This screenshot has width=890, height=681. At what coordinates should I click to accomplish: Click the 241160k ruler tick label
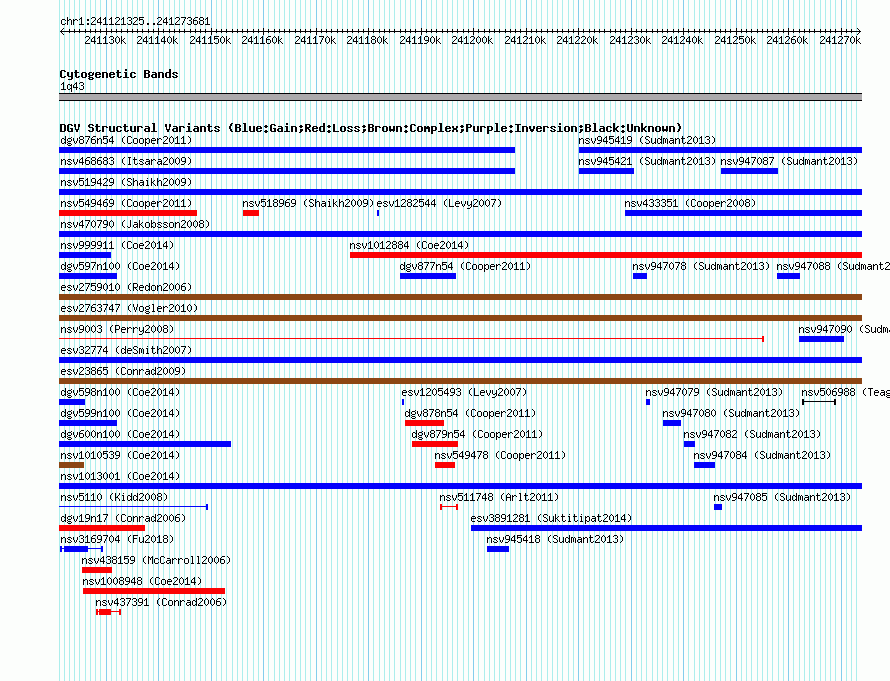pyautogui.click(x=262, y=40)
